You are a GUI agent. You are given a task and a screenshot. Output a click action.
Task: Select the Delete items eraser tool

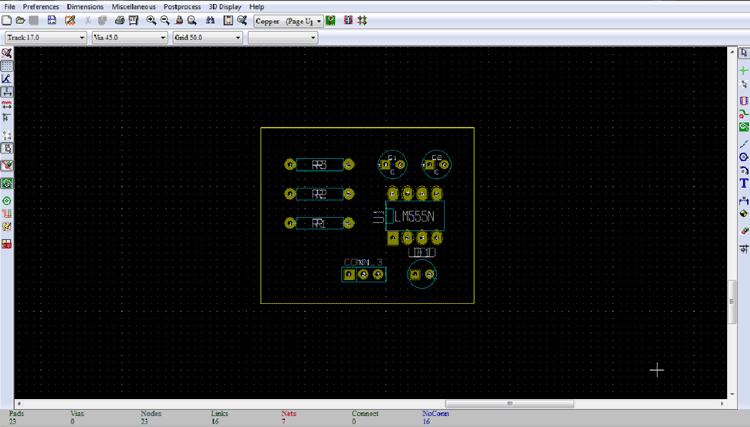click(x=743, y=231)
